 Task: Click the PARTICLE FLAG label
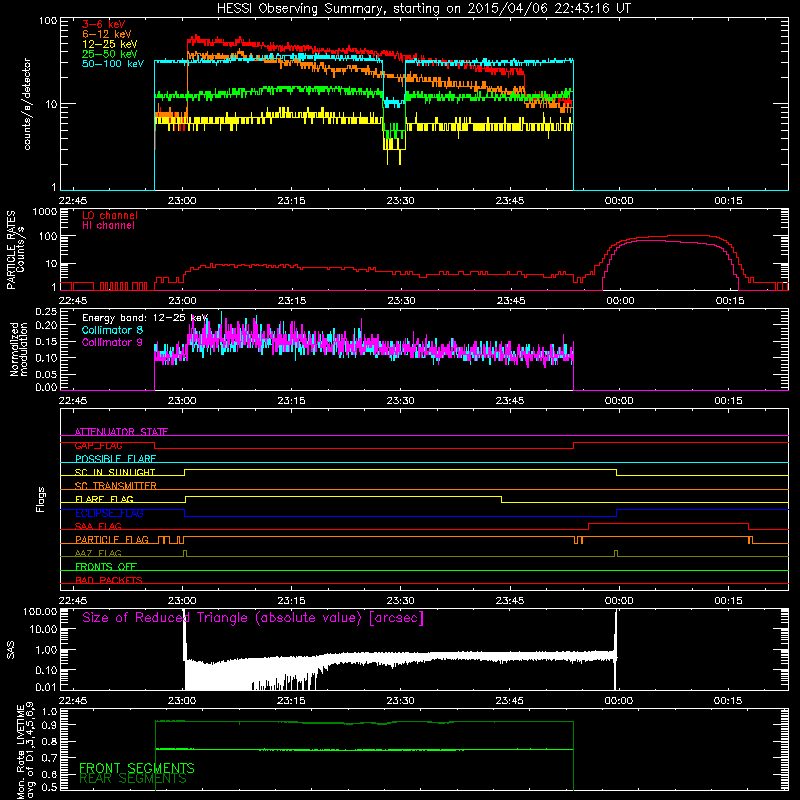(x=112, y=540)
